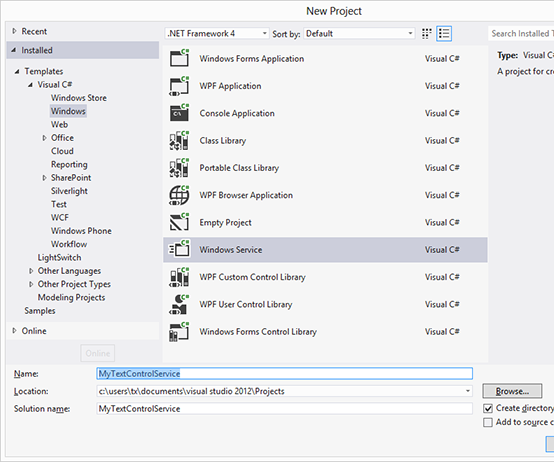Expand the SharePoint tree node
The height and width of the screenshot is (462, 554).
(44, 178)
